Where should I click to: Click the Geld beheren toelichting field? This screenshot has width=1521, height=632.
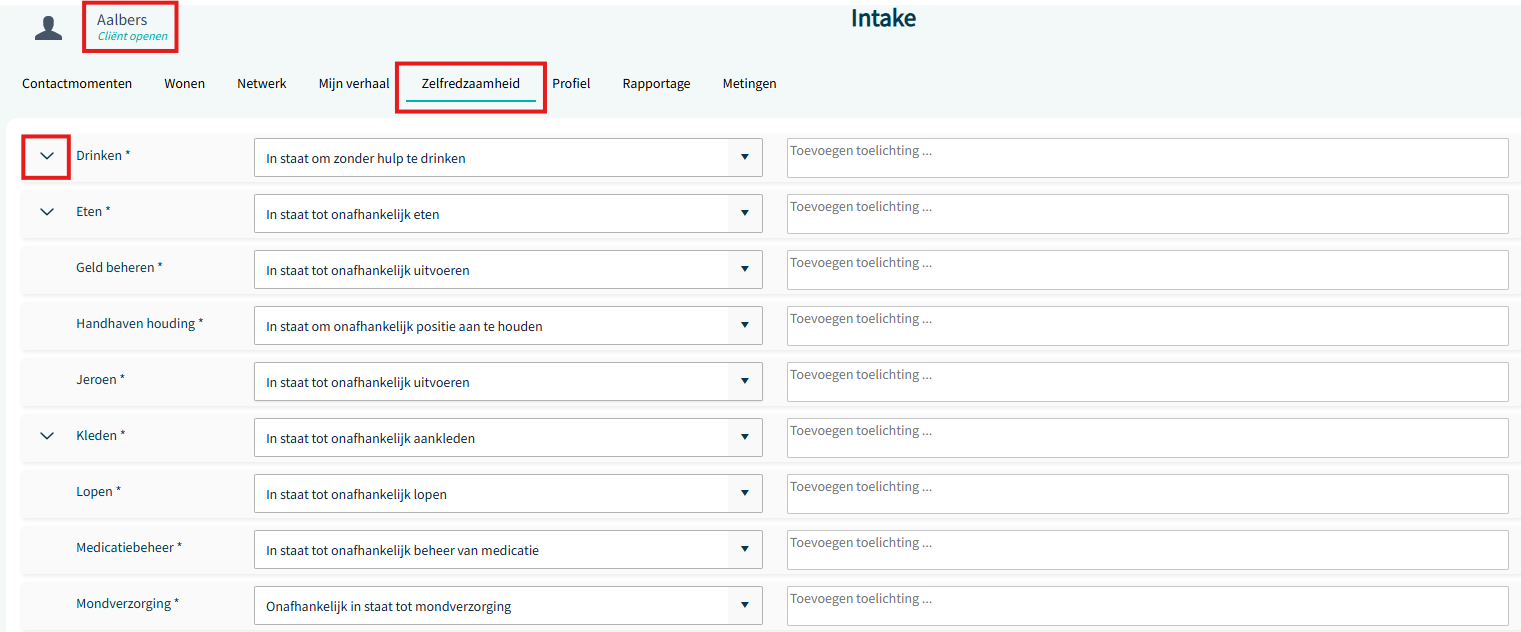click(x=1147, y=270)
